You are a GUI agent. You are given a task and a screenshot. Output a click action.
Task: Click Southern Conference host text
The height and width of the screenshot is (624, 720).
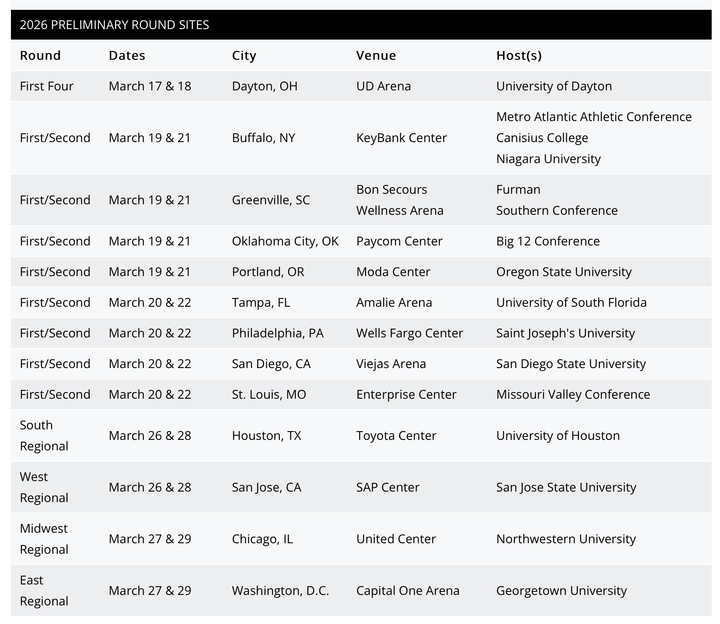(x=557, y=210)
